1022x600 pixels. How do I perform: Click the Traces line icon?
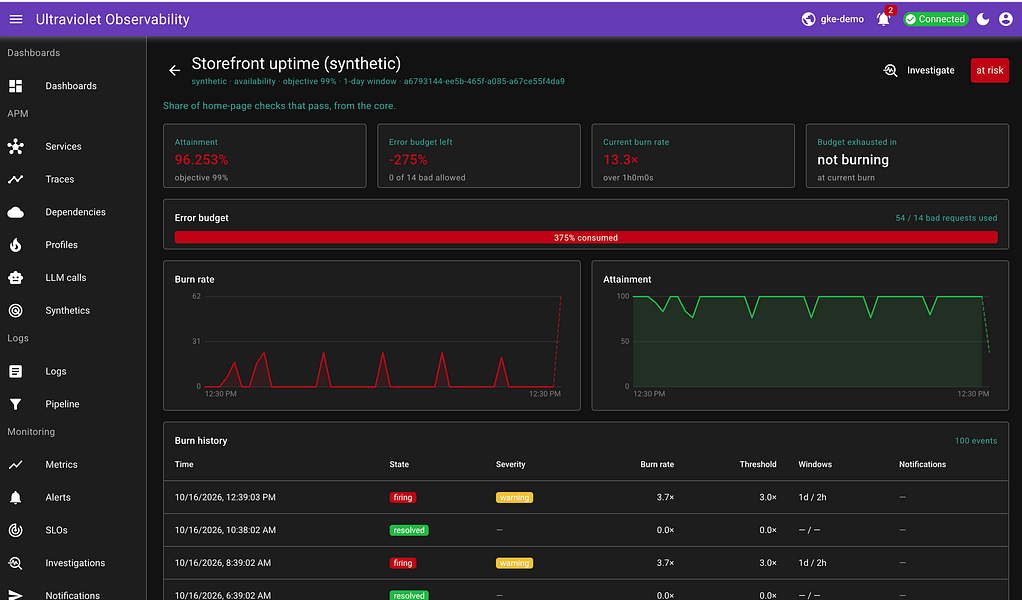pyautogui.click(x=16, y=179)
